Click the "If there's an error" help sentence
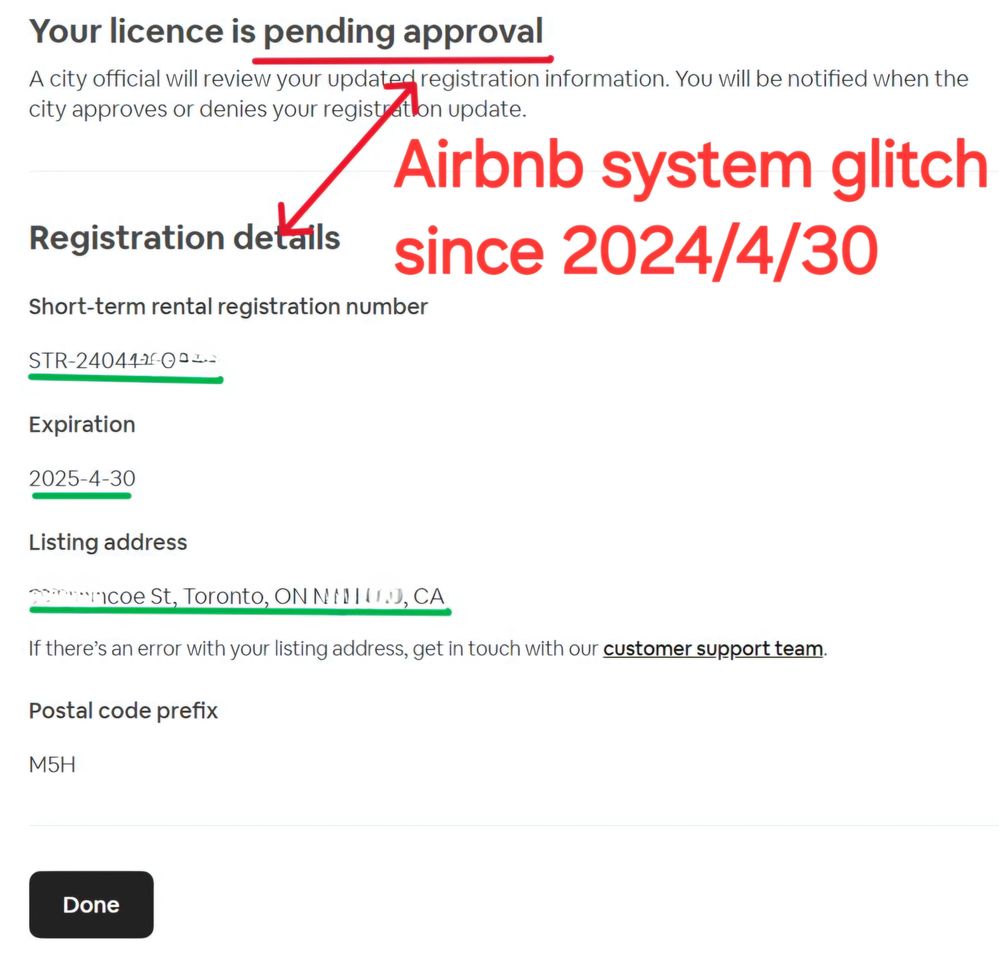Image resolution: width=999 pixels, height=961 pixels. pos(314,649)
